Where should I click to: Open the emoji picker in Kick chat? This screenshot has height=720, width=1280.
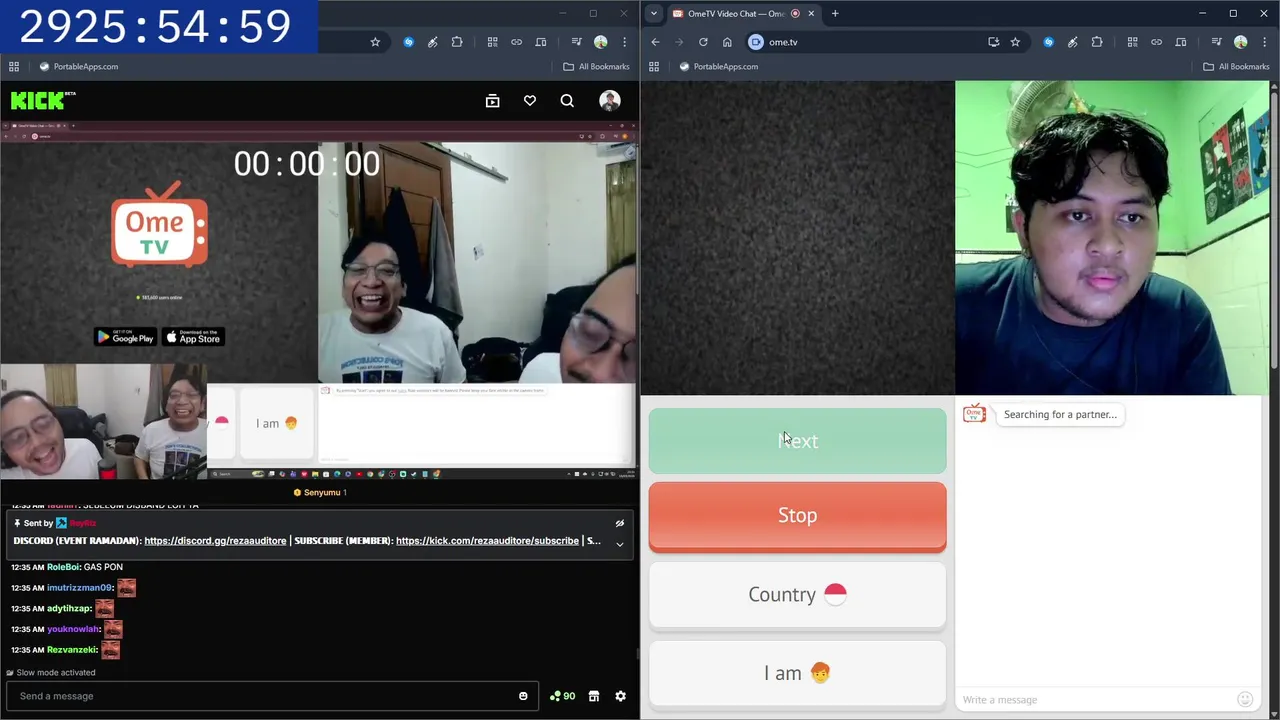523,696
